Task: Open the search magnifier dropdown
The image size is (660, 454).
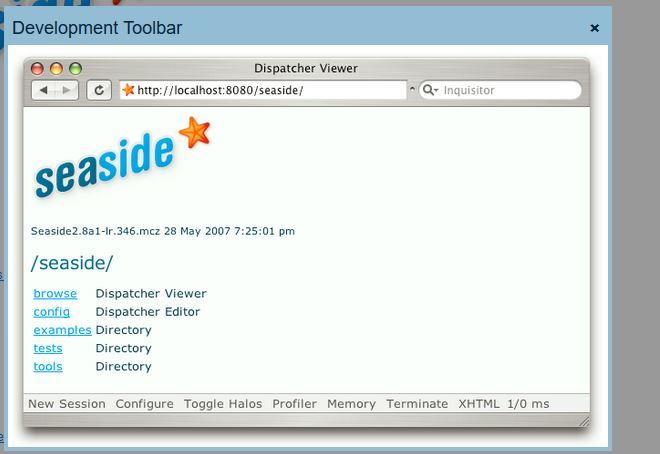Action: 431,90
